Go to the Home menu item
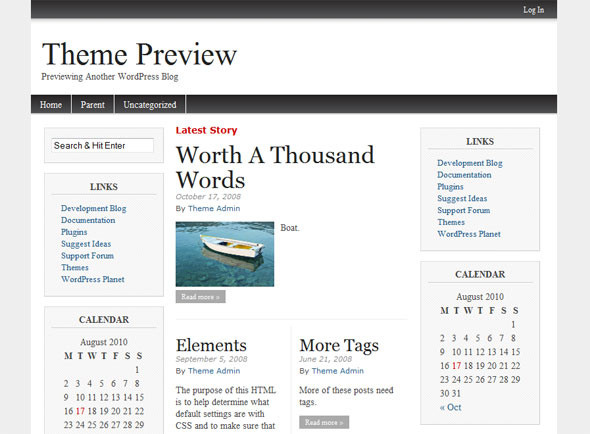 point(51,105)
